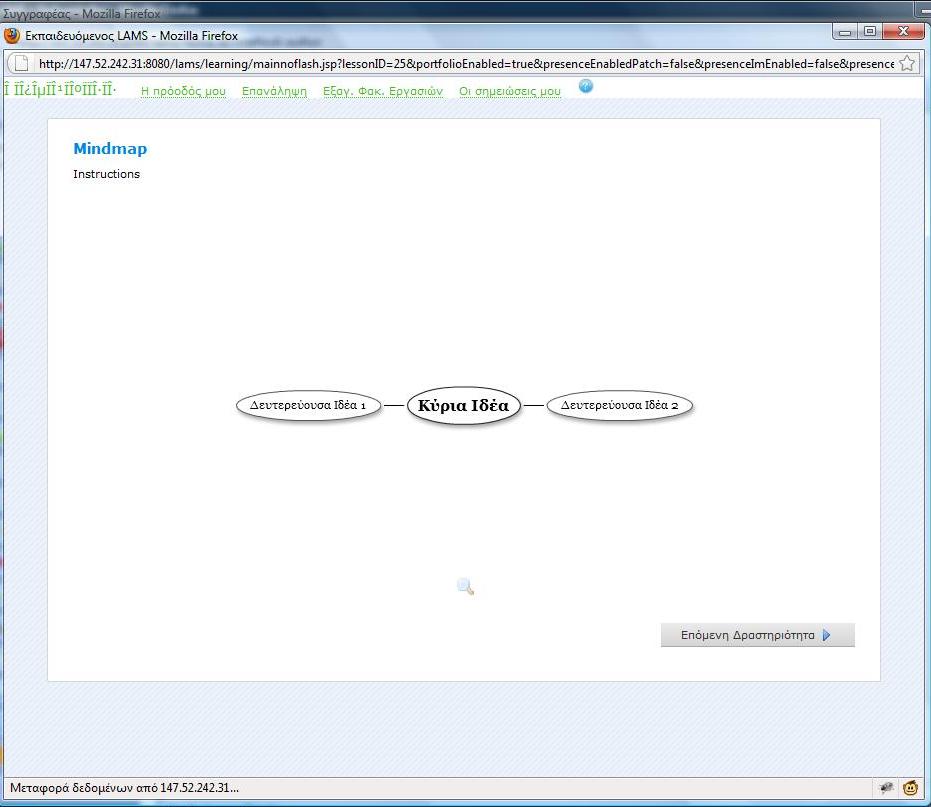The height and width of the screenshot is (807, 931).
Task: Select the Δευτερεύουσα Ιδέα 2 node
Action: tap(619, 406)
